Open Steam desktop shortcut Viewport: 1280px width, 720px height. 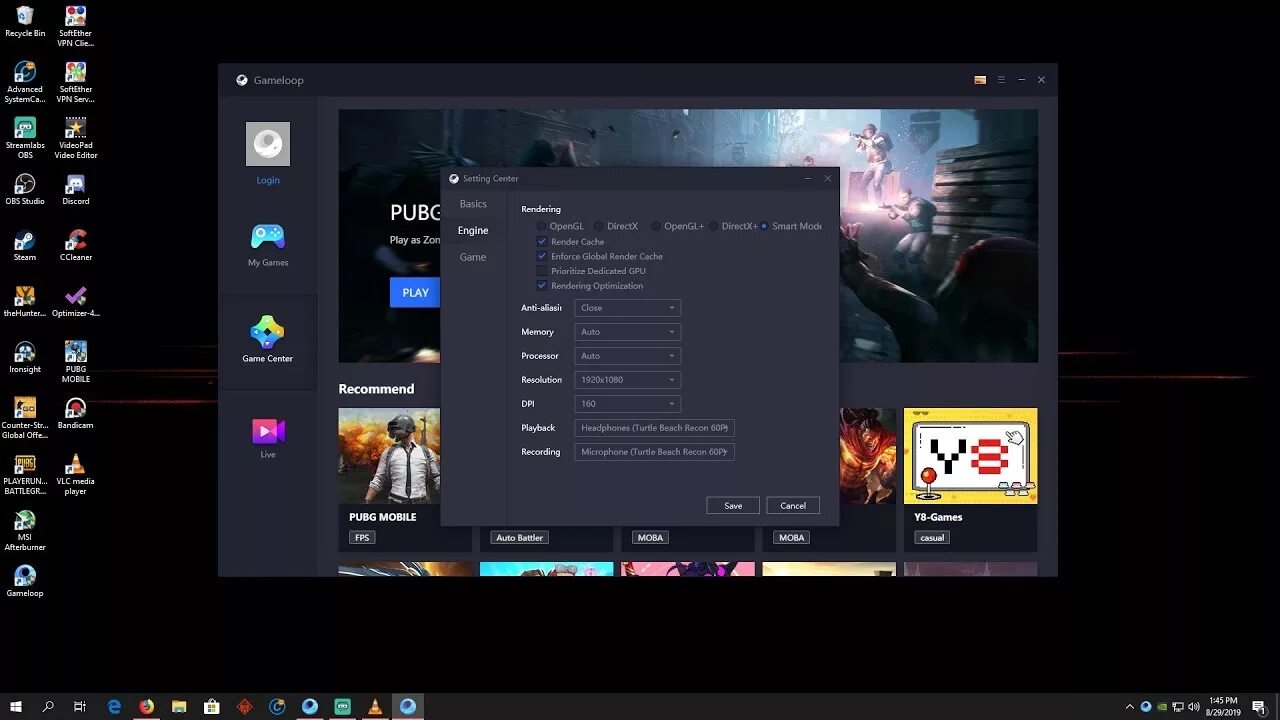coord(25,245)
